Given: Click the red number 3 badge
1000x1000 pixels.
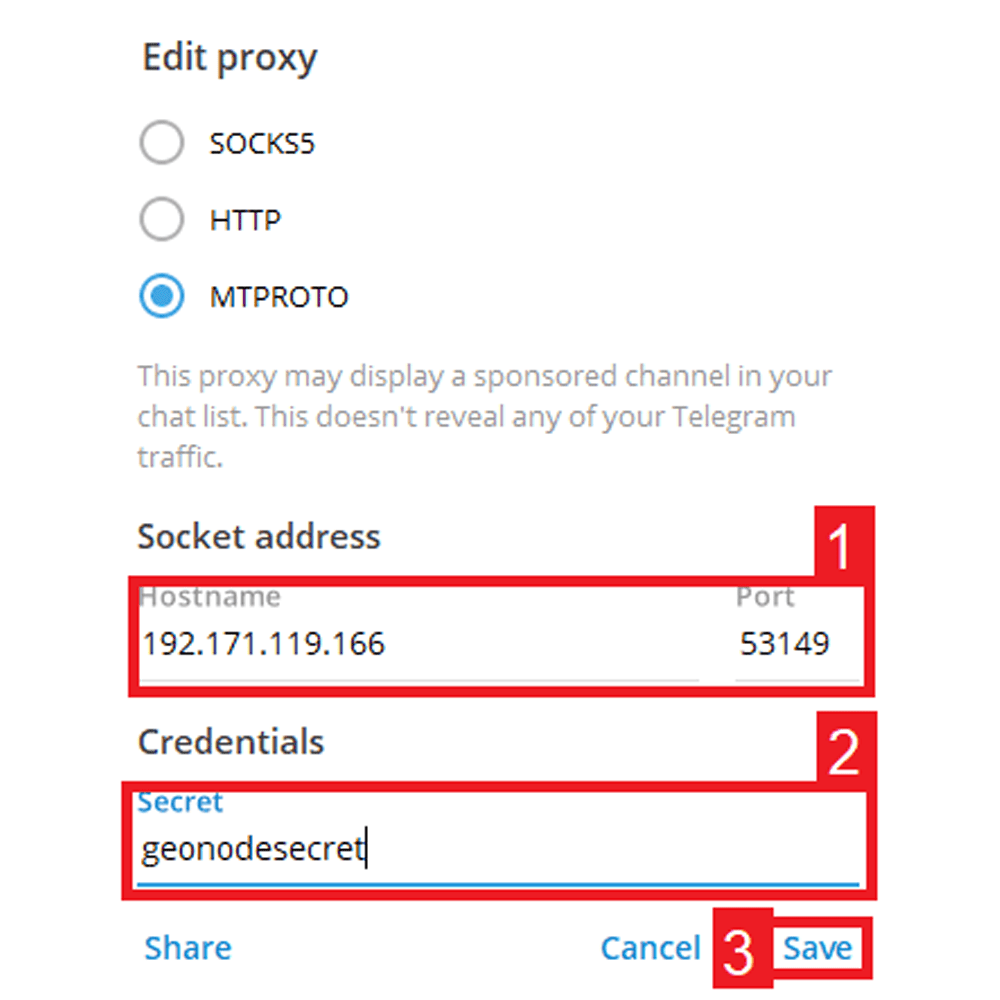Looking at the screenshot, I should click(738, 952).
